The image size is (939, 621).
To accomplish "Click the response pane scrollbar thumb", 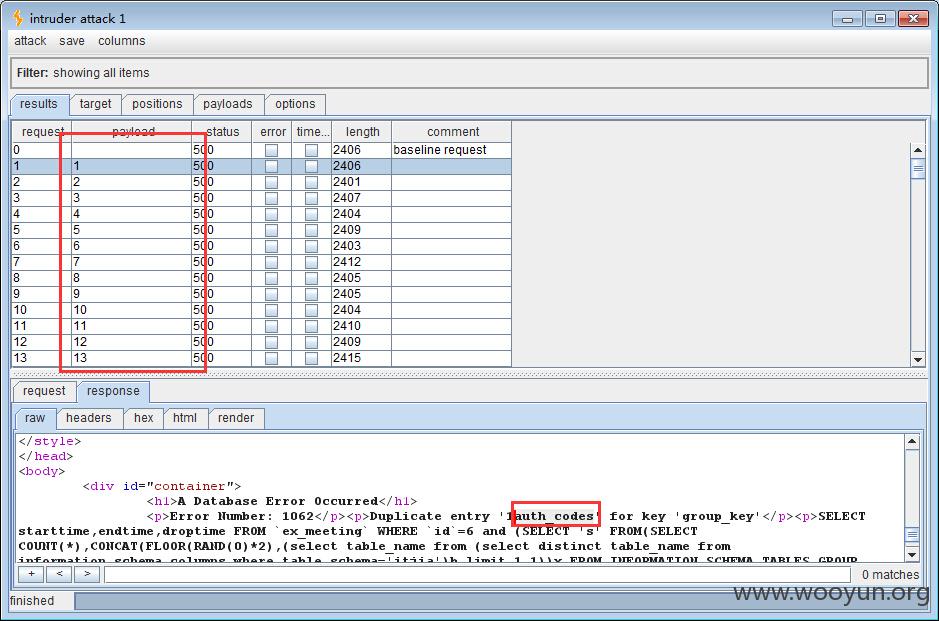I will (x=911, y=535).
